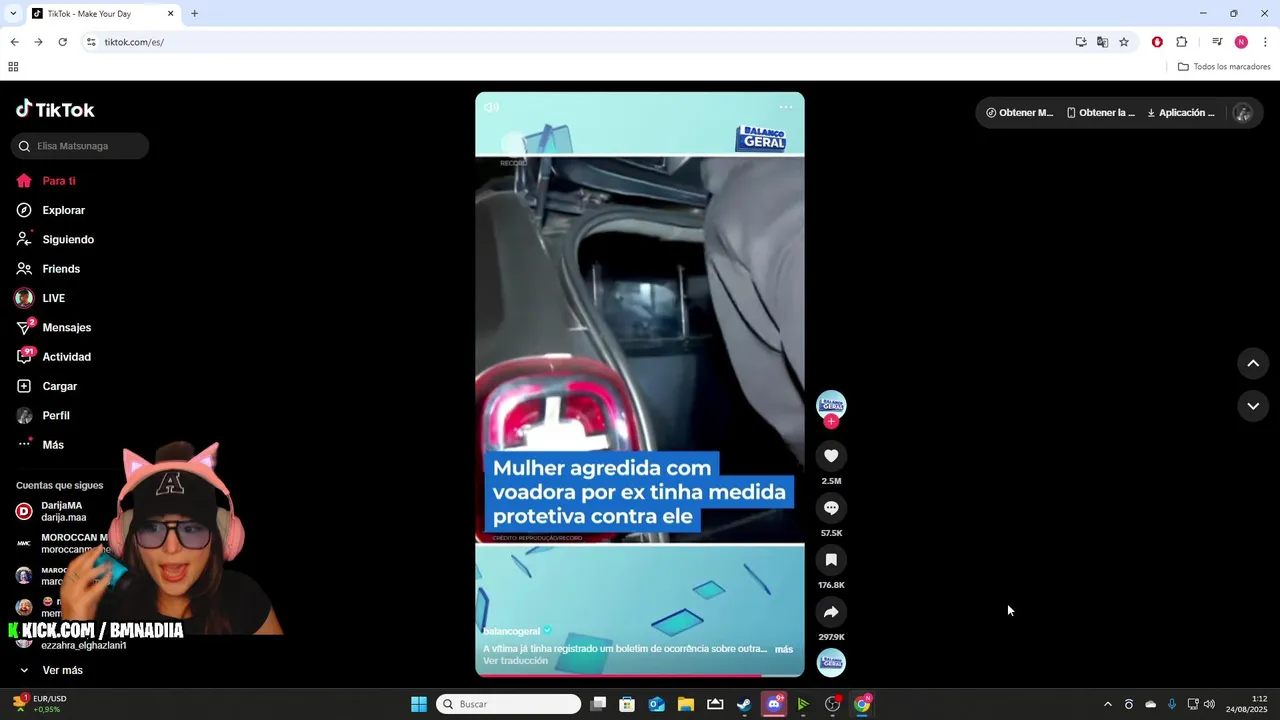Open the Windows Start menu

click(419, 704)
